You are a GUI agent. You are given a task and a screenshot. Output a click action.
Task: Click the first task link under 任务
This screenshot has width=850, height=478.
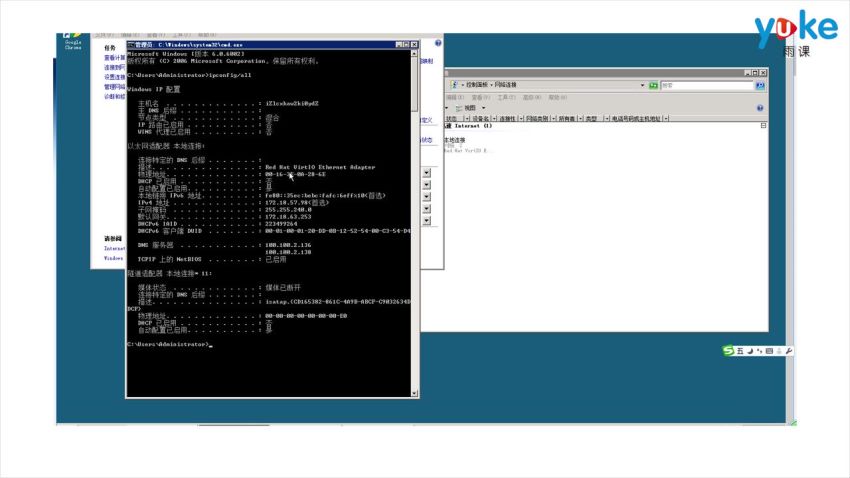[x=114, y=57]
